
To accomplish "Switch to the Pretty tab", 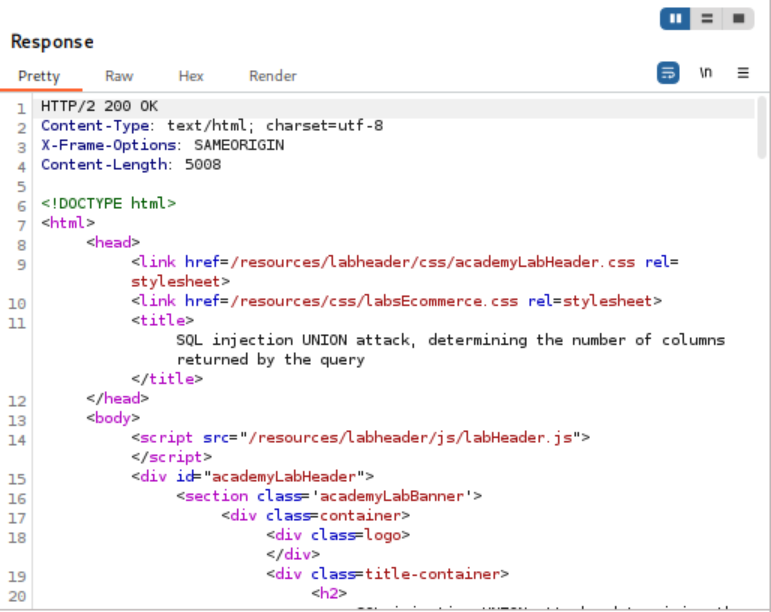I will [39, 76].
